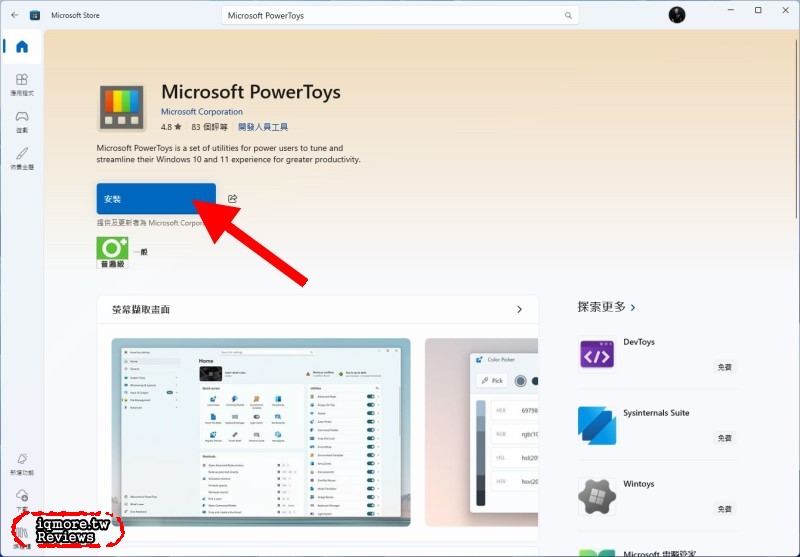
Task: Open the Wintoys app icon
Action: (x=597, y=496)
